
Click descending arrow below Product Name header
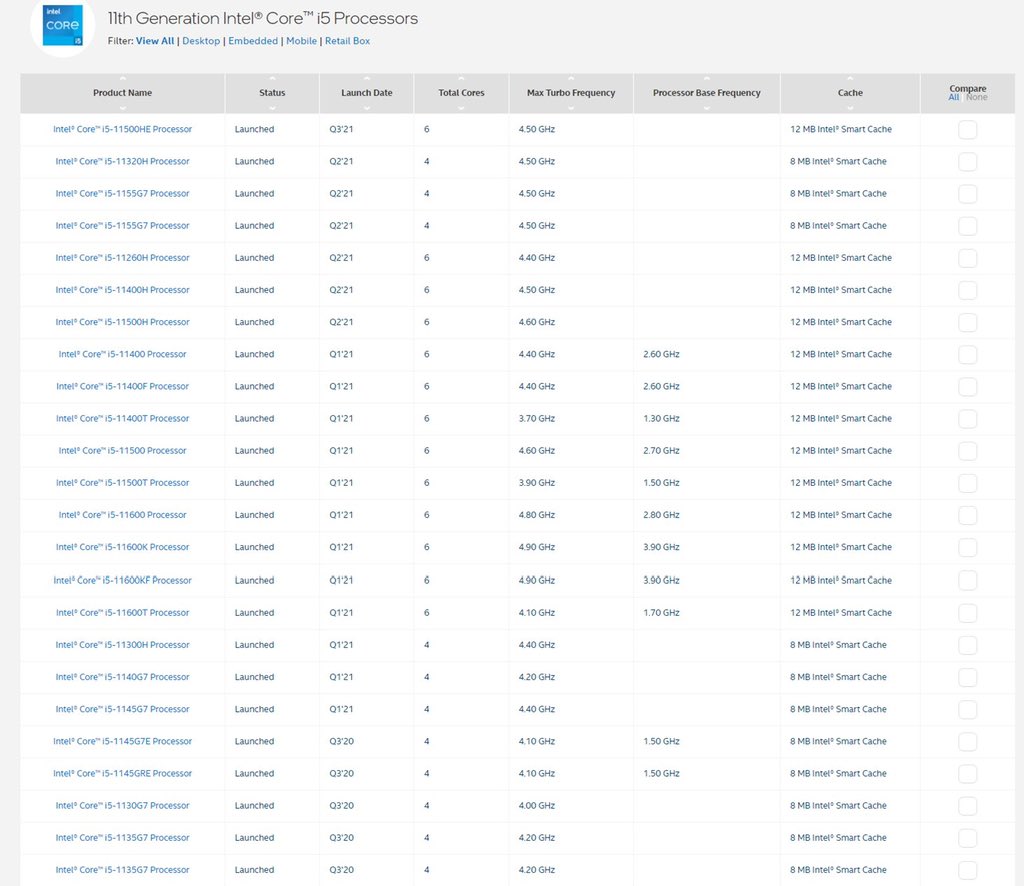(122, 108)
